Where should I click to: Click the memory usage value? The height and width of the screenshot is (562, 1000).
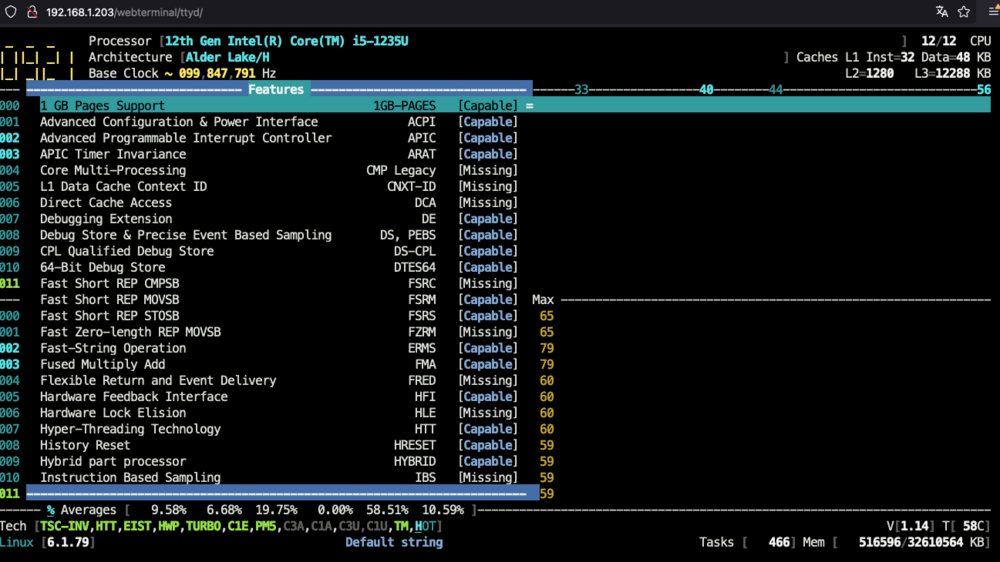click(x=911, y=542)
